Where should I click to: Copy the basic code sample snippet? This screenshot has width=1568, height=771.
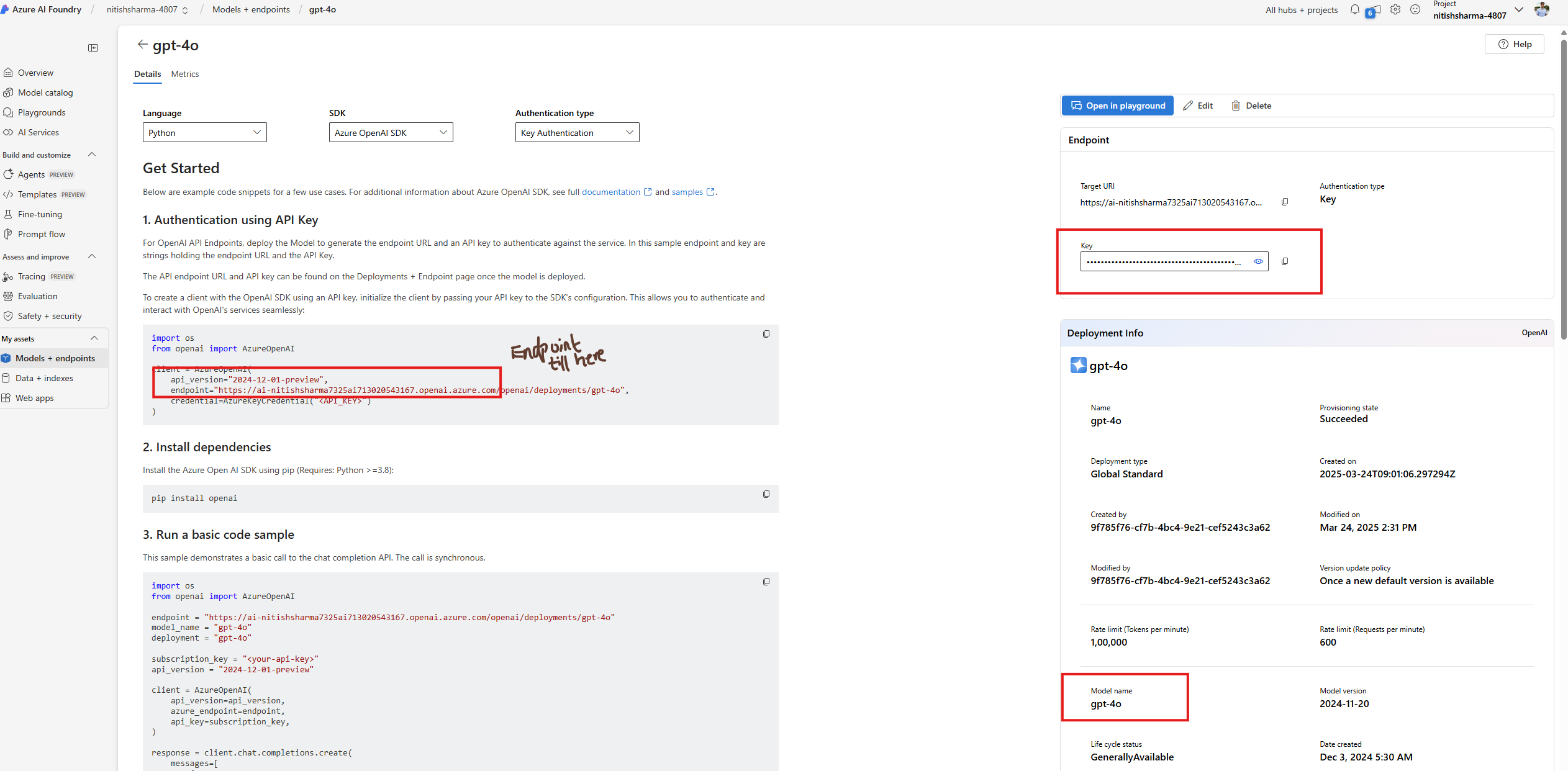pos(766,582)
